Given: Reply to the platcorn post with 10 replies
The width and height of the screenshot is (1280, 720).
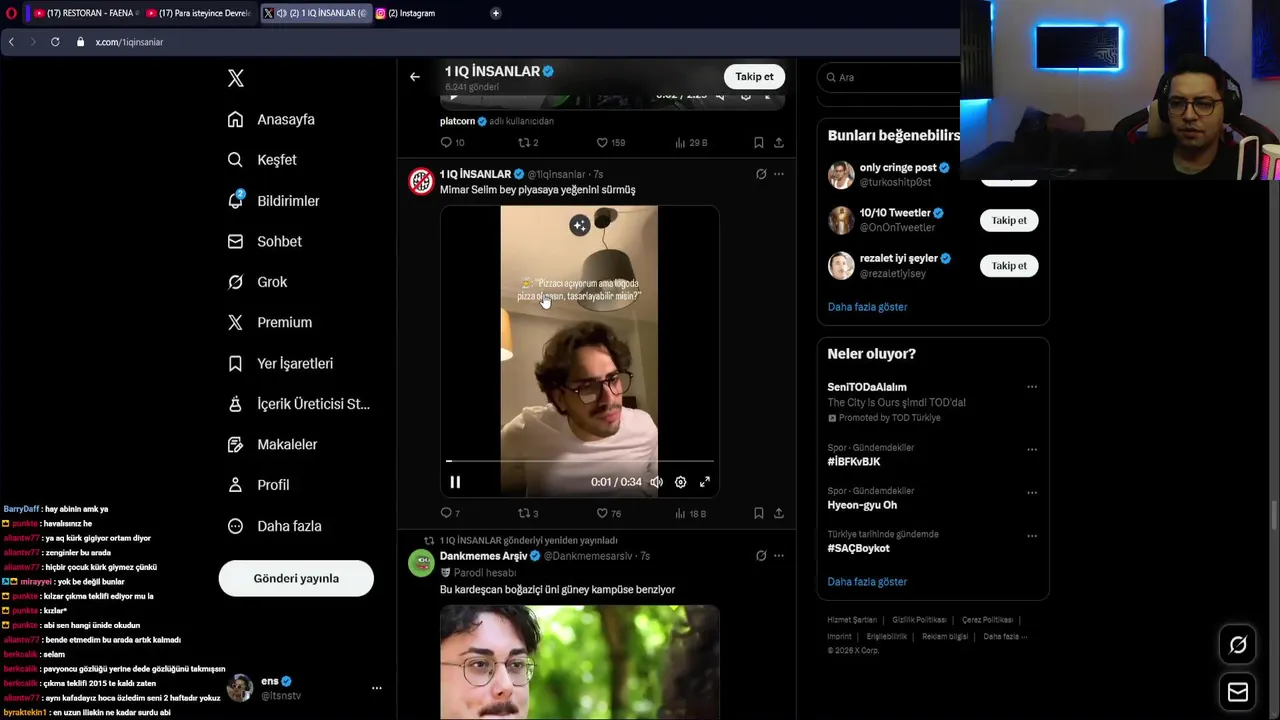Looking at the screenshot, I should pyautogui.click(x=452, y=143).
